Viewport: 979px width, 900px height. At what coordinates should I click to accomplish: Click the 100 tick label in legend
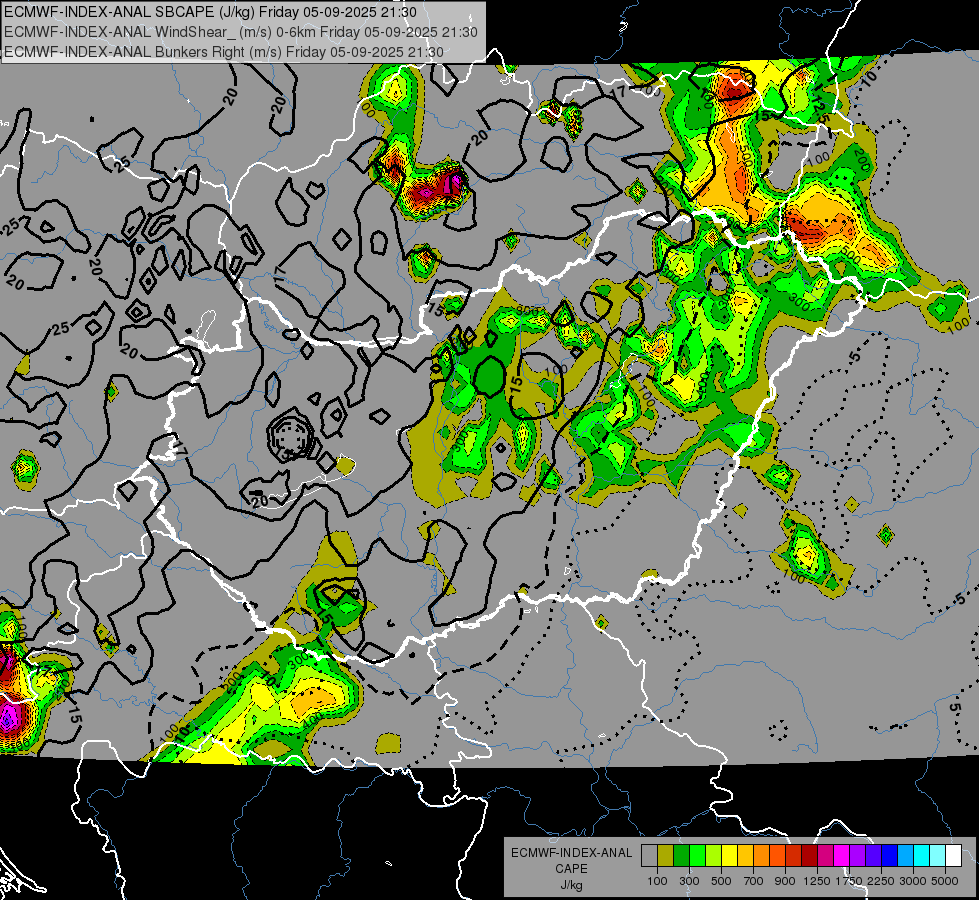point(657,881)
